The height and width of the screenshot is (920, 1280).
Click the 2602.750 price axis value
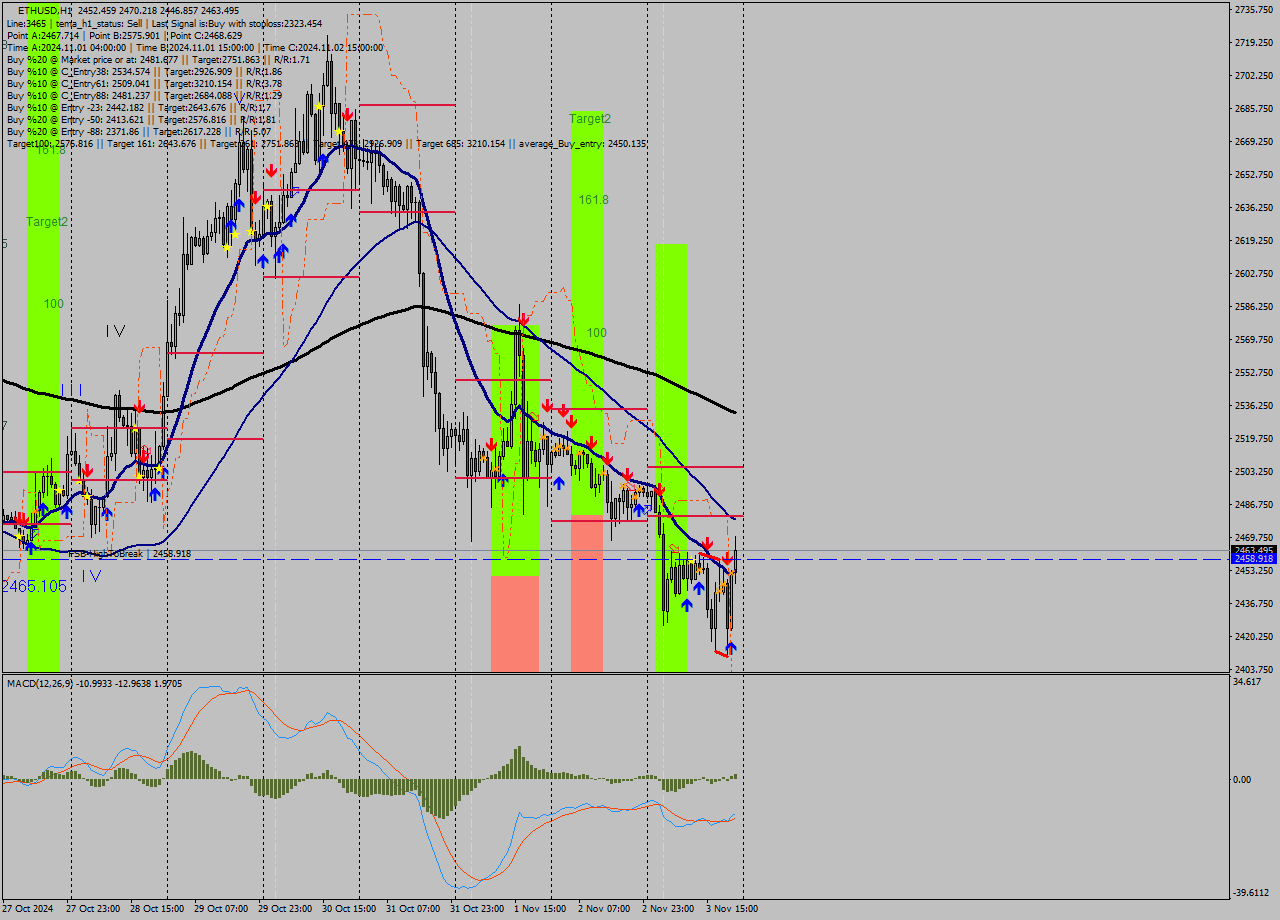click(x=1254, y=273)
